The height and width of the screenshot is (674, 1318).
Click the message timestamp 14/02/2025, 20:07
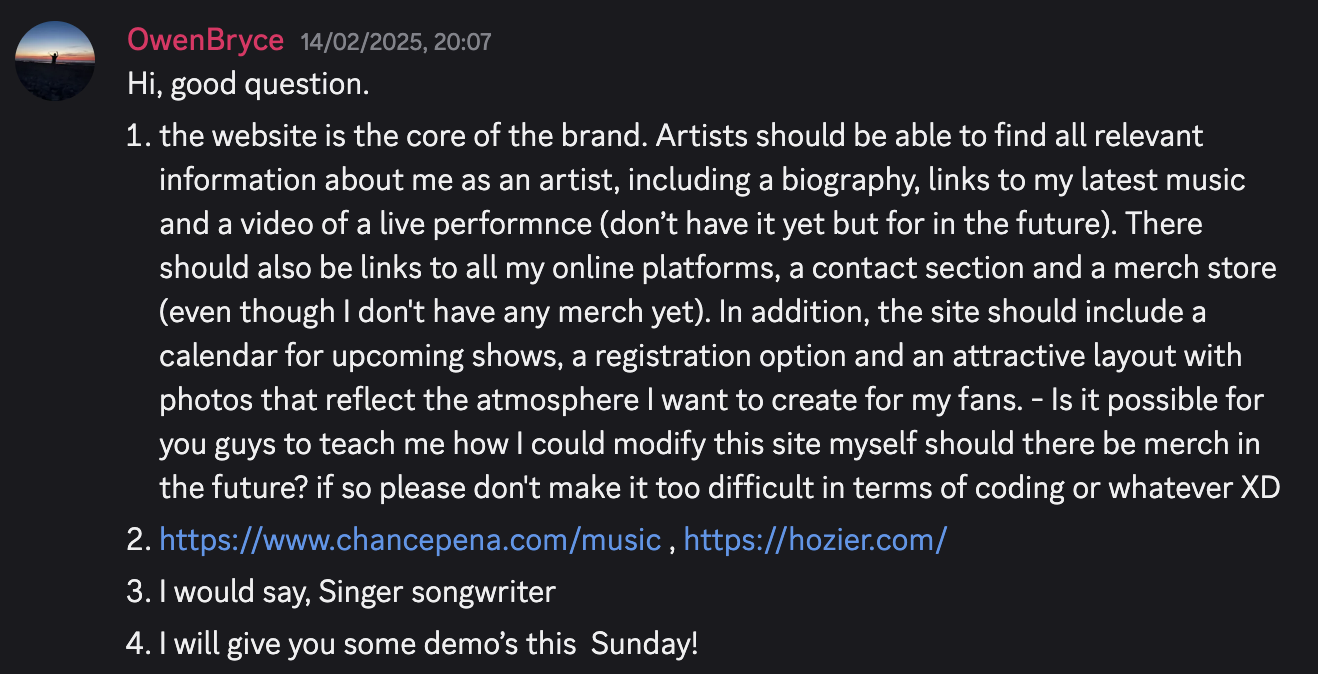395,42
